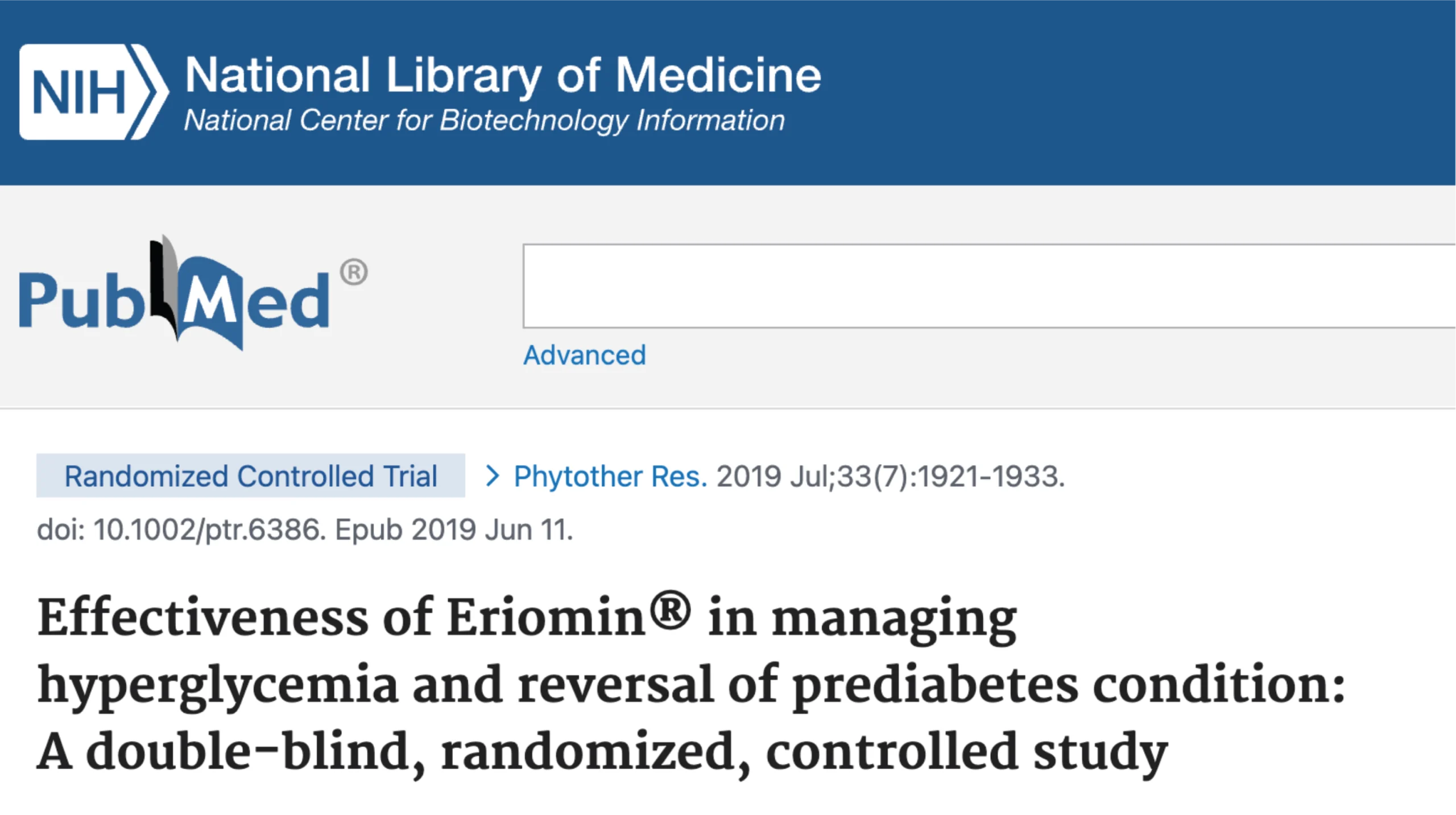The height and width of the screenshot is (815, 1456).
Task: Click the white arrow of the NIH emblem
Action: coord(150,92)
